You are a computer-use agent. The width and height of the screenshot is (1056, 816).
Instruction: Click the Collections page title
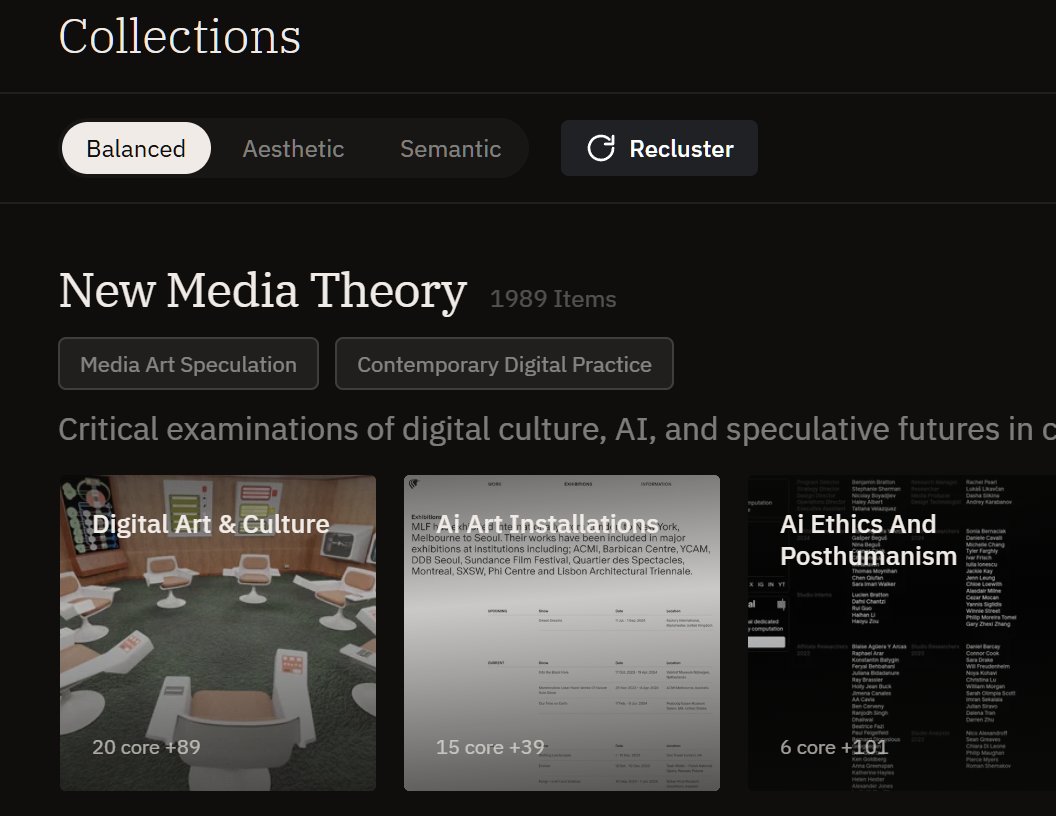point(180,36)
